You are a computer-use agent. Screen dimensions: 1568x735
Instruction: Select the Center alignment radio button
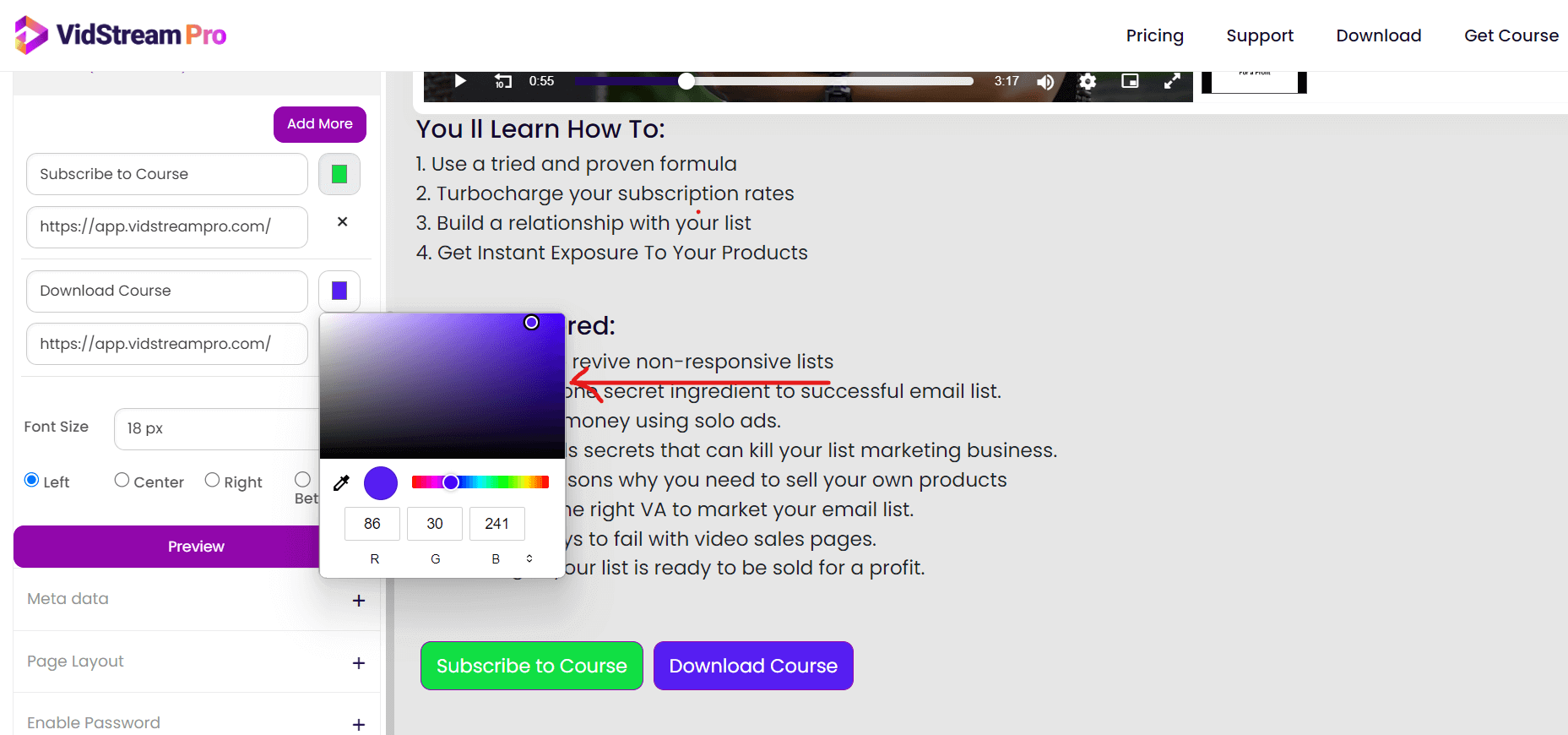tap(122, 480)
